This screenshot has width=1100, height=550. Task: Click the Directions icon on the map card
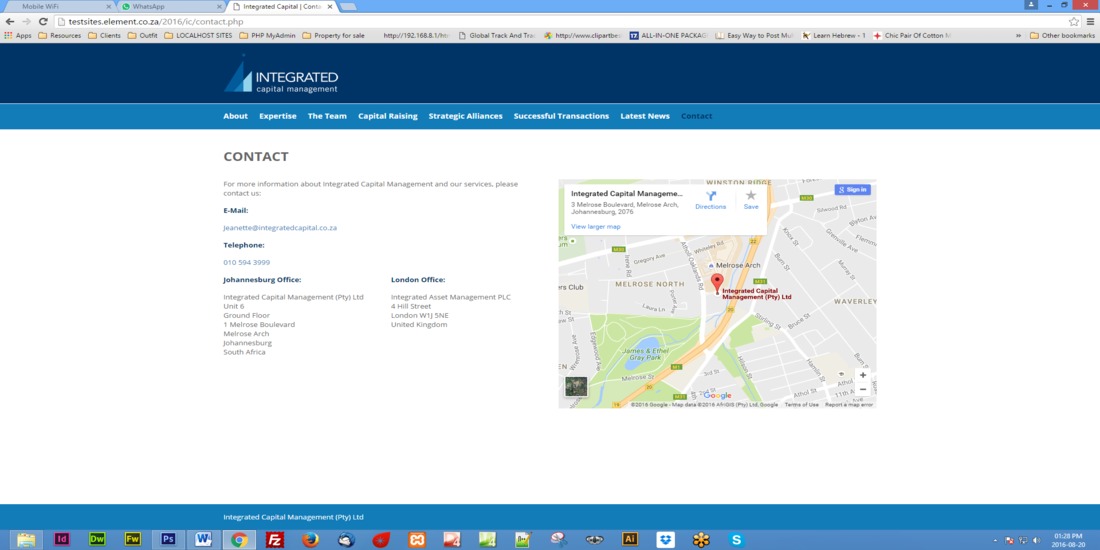click(x=711, y=196)
